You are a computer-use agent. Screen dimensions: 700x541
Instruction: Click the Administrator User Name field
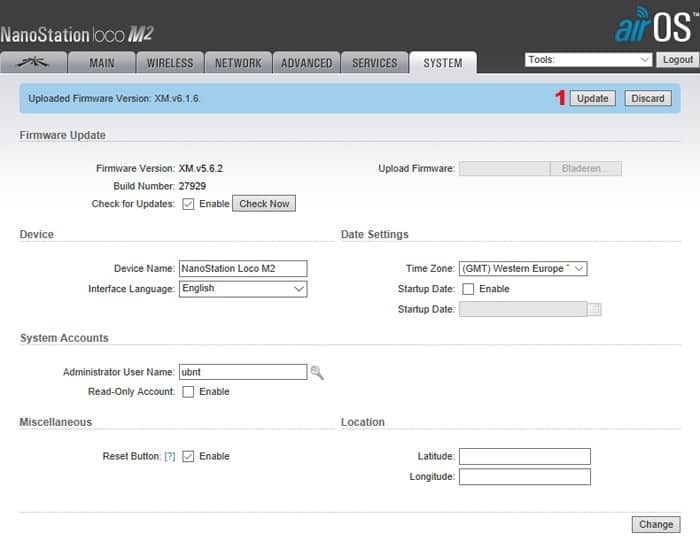[243, 372]
